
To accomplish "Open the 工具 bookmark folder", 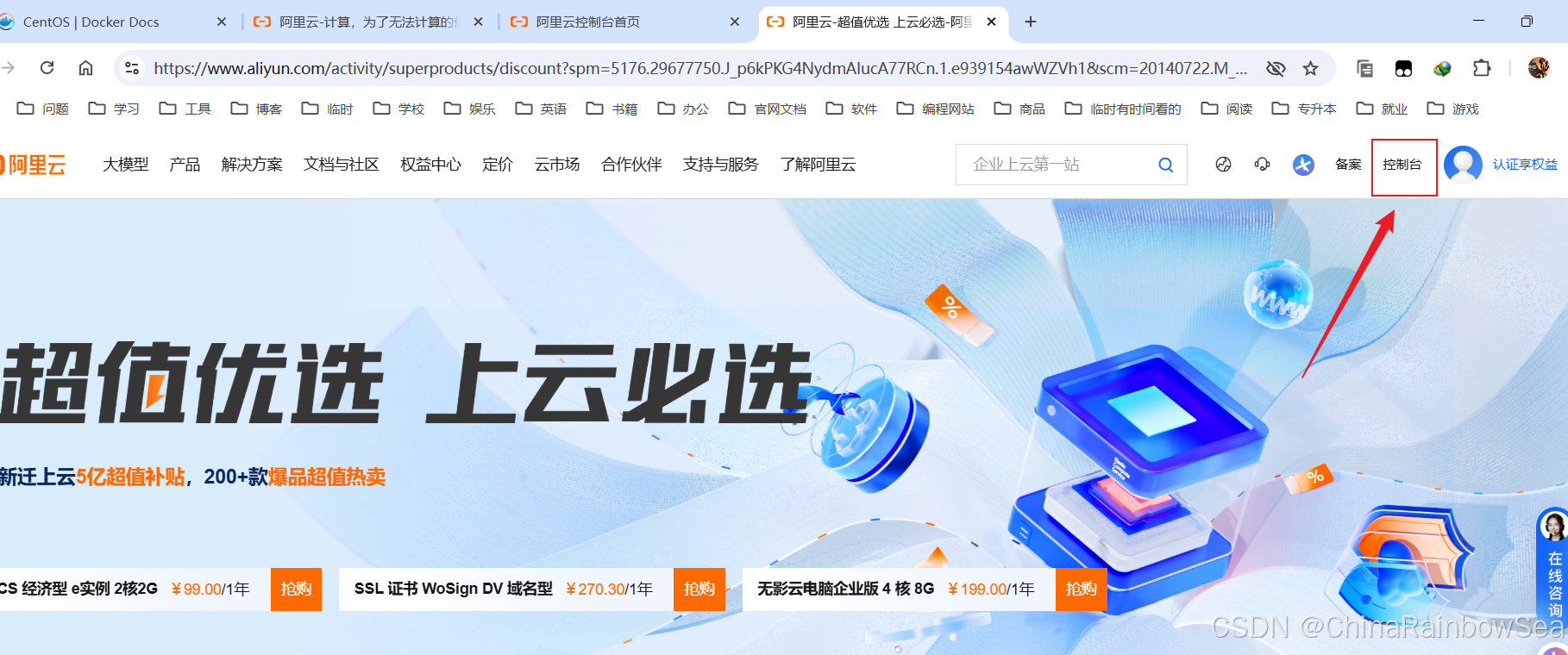I will pyautogui.click(x=185, y=109).
